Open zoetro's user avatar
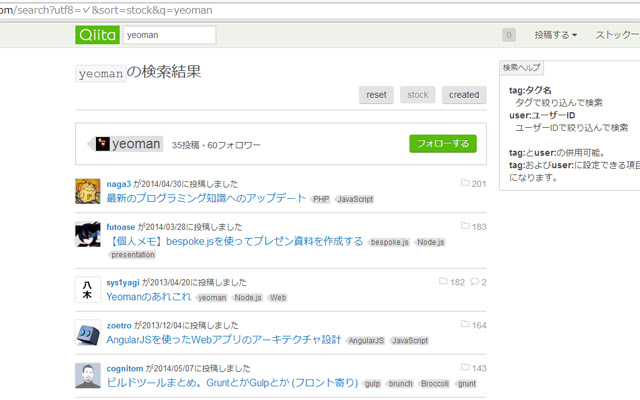Screen dimensions: 640x400 (88, 333)
